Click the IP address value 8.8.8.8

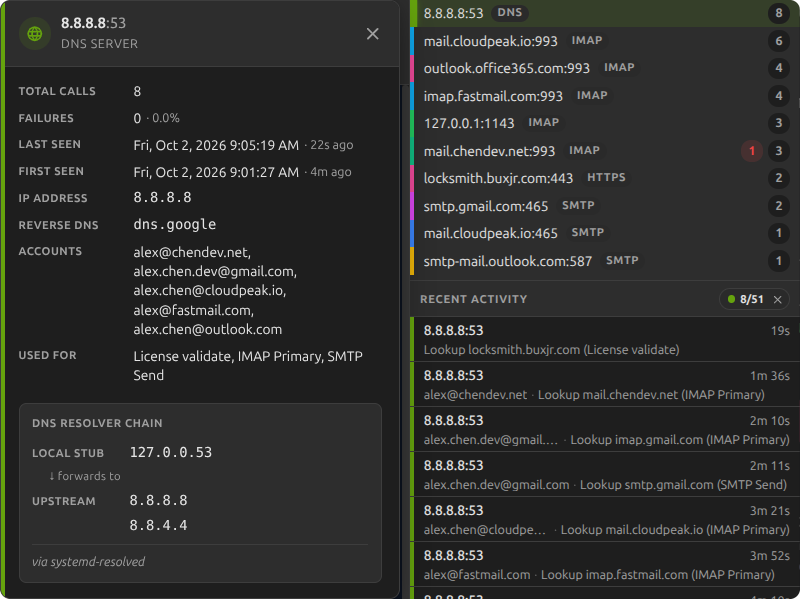[162, 197]
